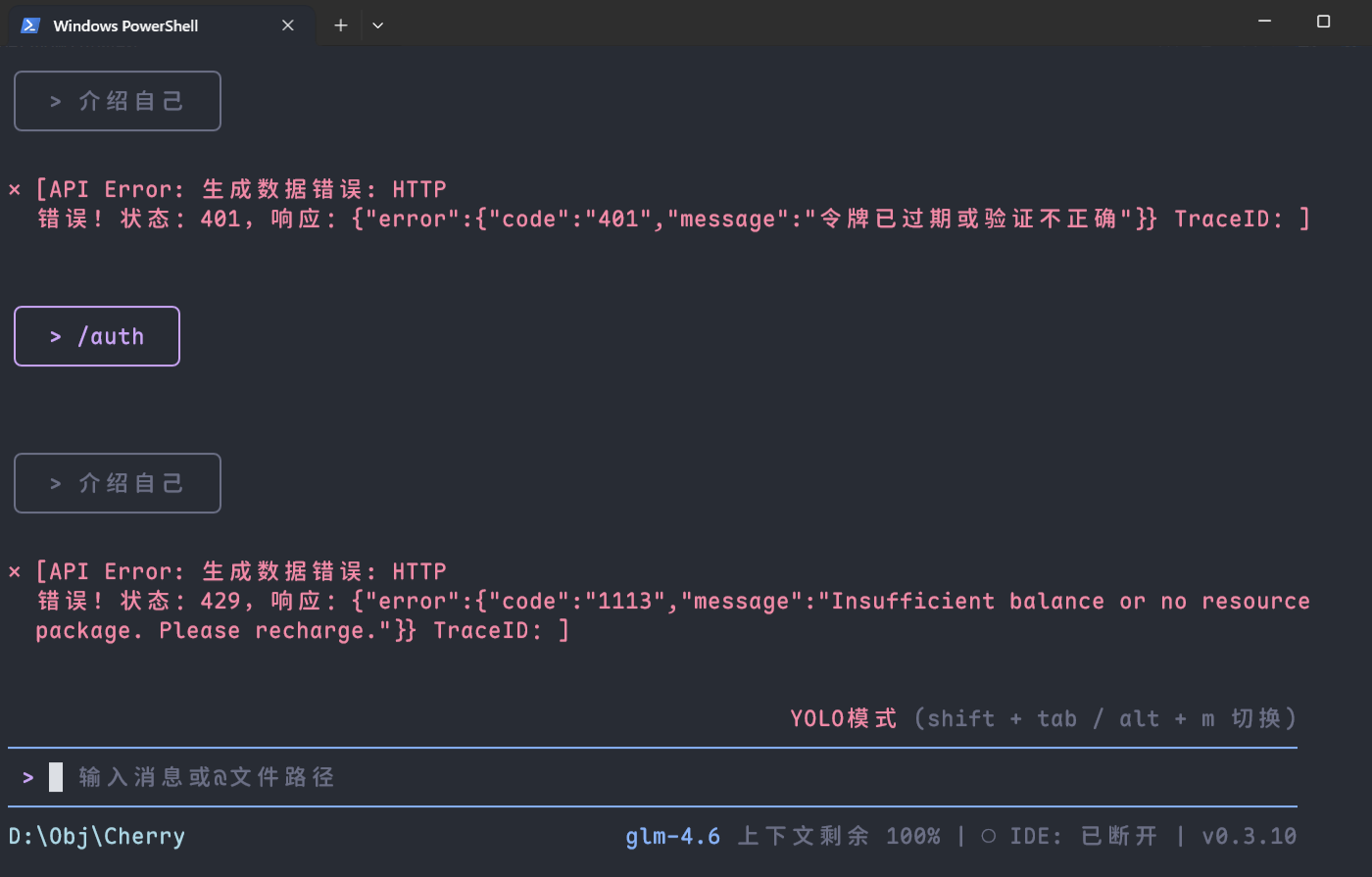Click the red × beside the 401 error

(x=15, y=189)
